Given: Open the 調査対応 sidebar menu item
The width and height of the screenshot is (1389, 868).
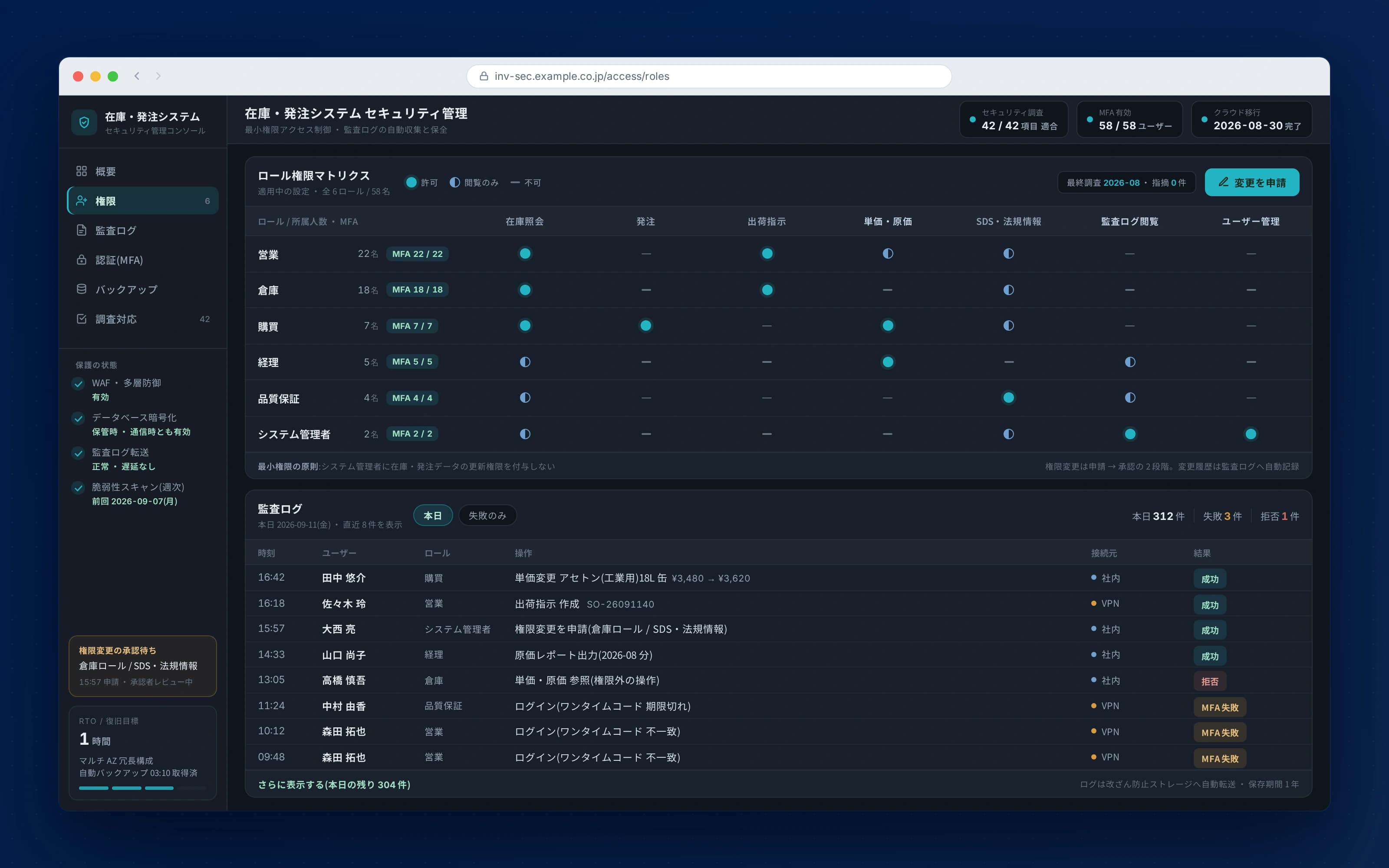Looking at the screenshot, I should [142, 319].
